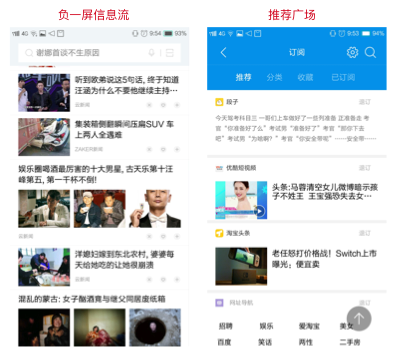Dismiss the 洋媳妇嫁到东北农村 article with its X icon

point(149,279)
